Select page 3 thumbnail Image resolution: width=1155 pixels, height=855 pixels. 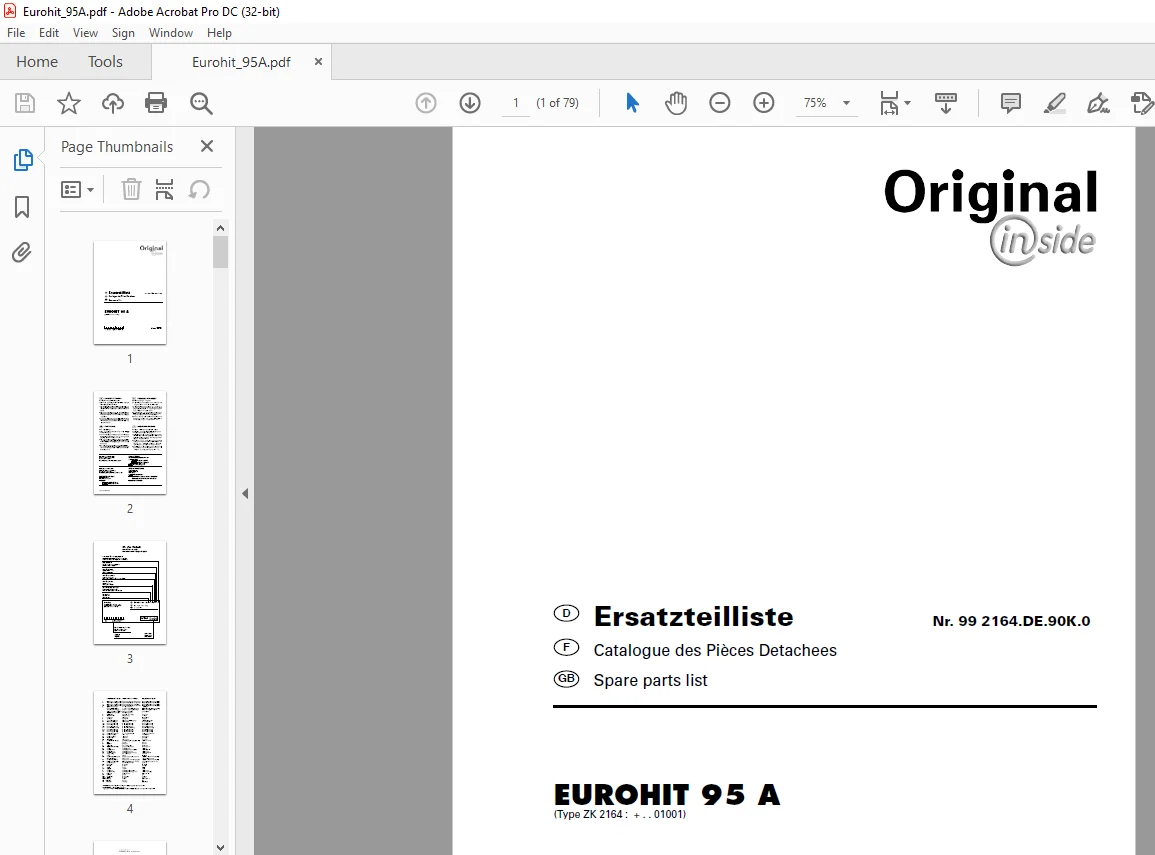point(130,593)
